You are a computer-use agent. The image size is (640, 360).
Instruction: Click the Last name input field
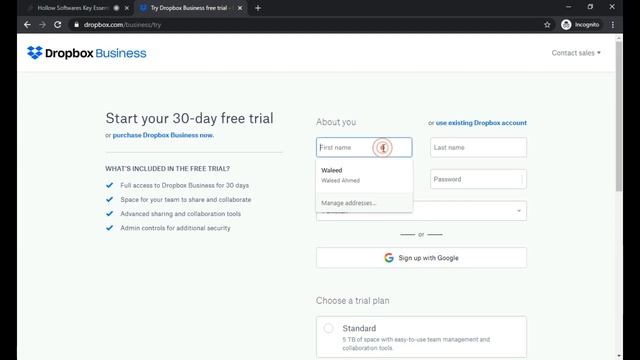(478, 147)
